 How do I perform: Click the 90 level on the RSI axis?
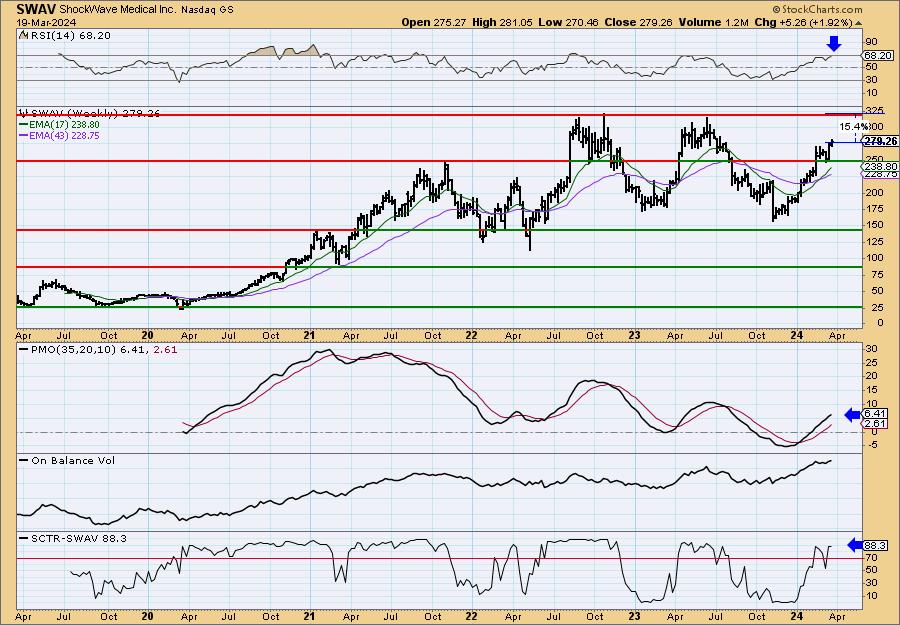point(872,41)
